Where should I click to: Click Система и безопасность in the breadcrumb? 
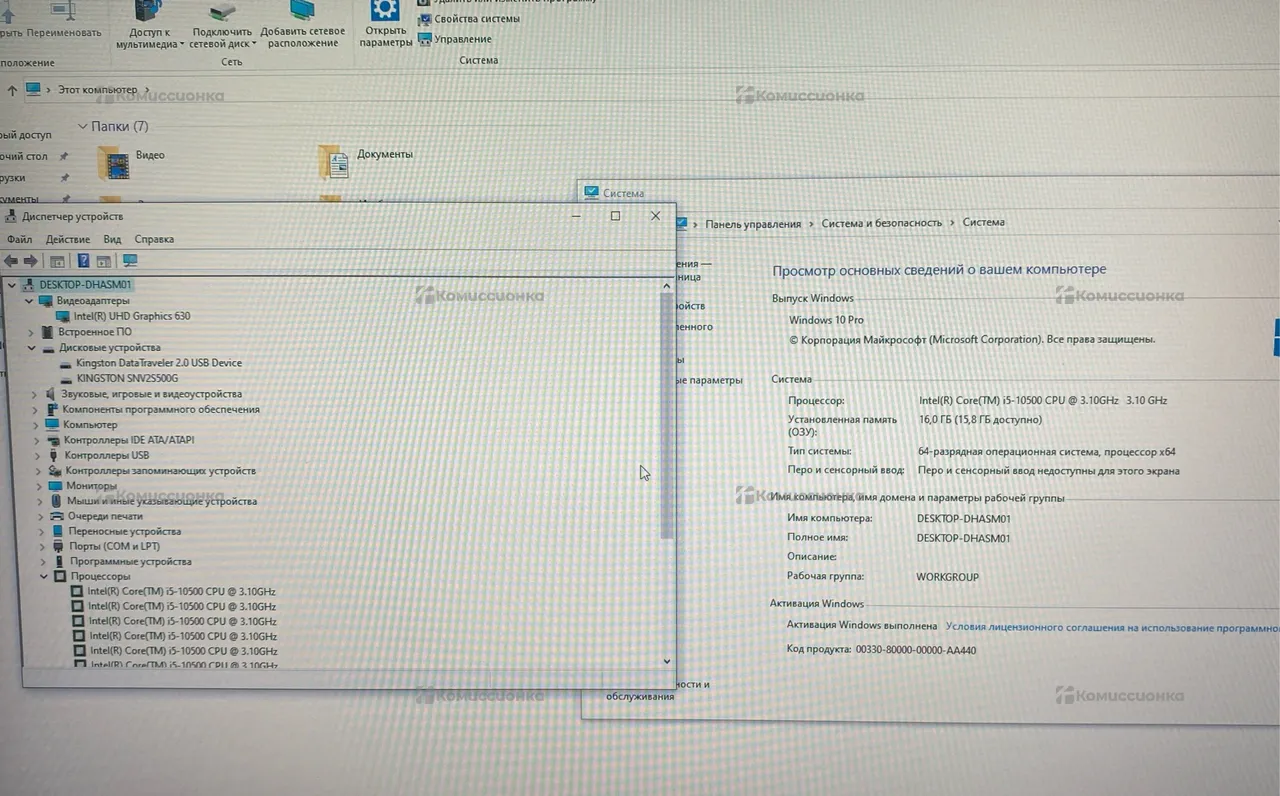point(881,223)
